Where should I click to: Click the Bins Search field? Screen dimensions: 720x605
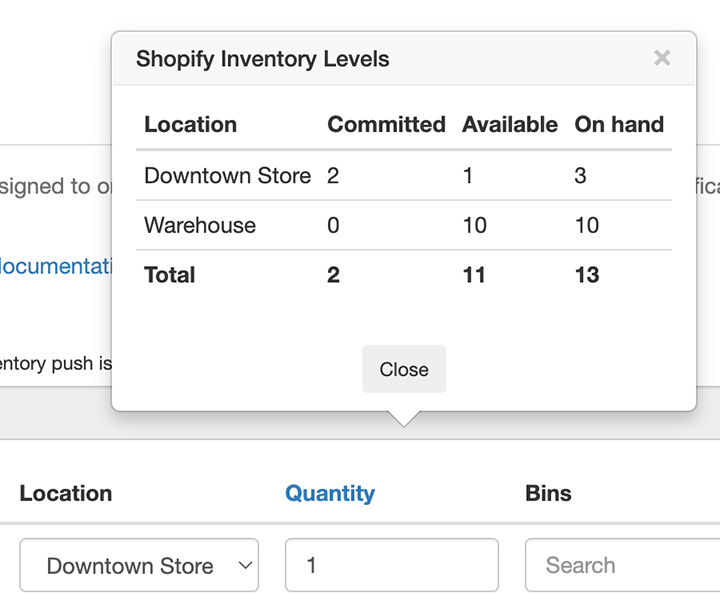point(623,565)
